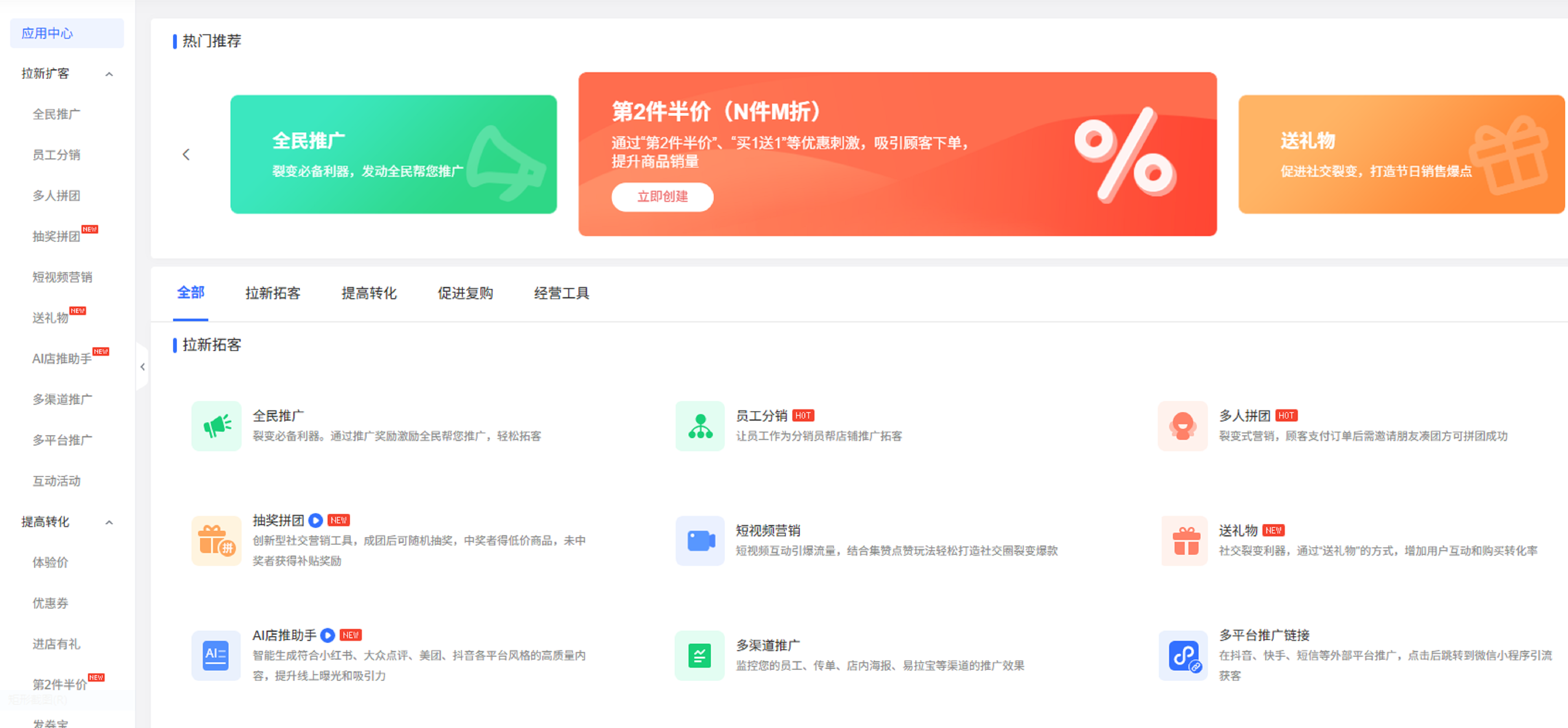1568x728 pixels.
Task: Play the video intro beside AI店推助手
Action: click(x=328, y=635)
